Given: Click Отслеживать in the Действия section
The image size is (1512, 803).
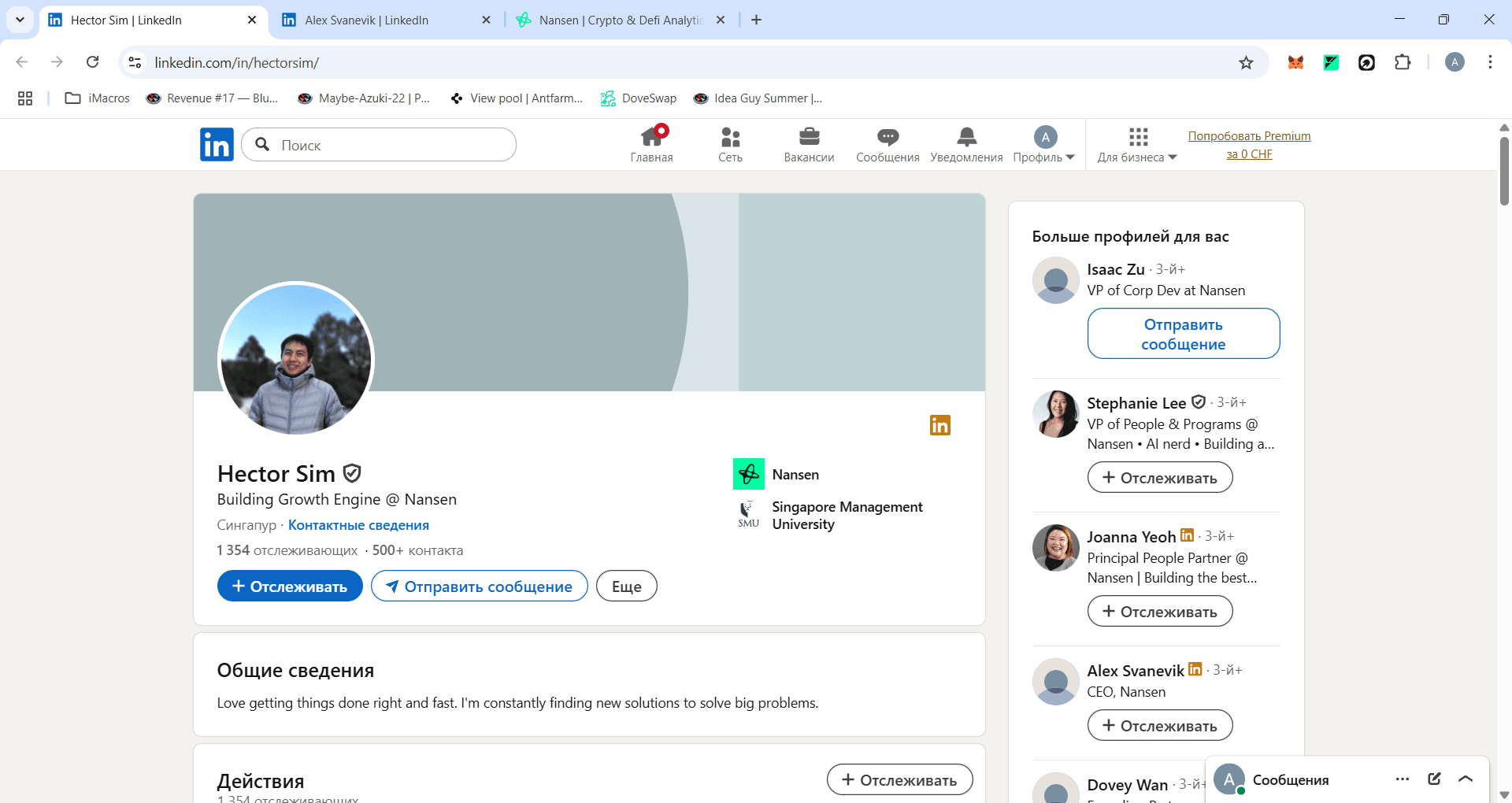Looking at the screenshot, I should 899,779.
